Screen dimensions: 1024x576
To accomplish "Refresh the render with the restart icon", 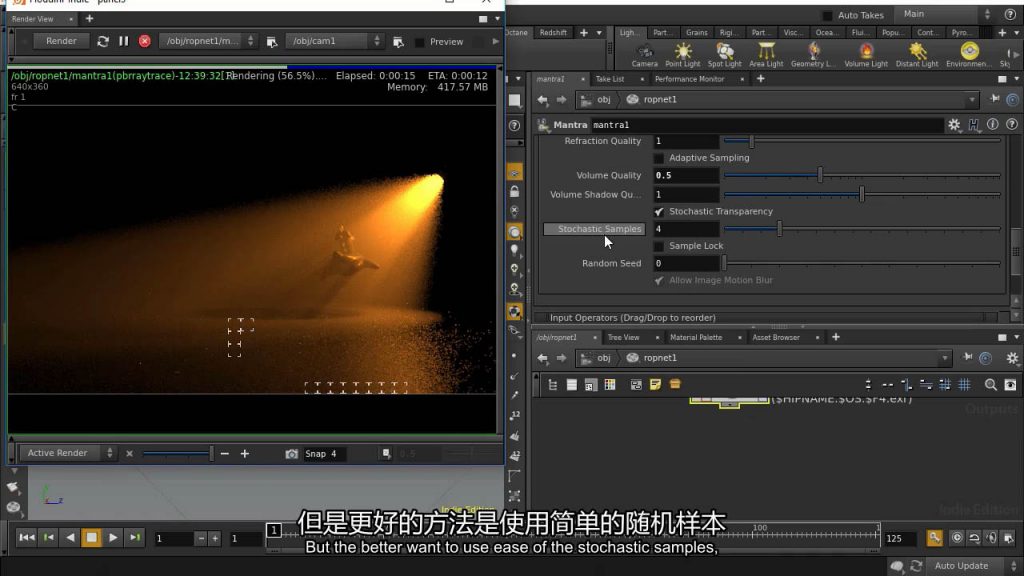I will pyautogui.click(x=103, y=41).
